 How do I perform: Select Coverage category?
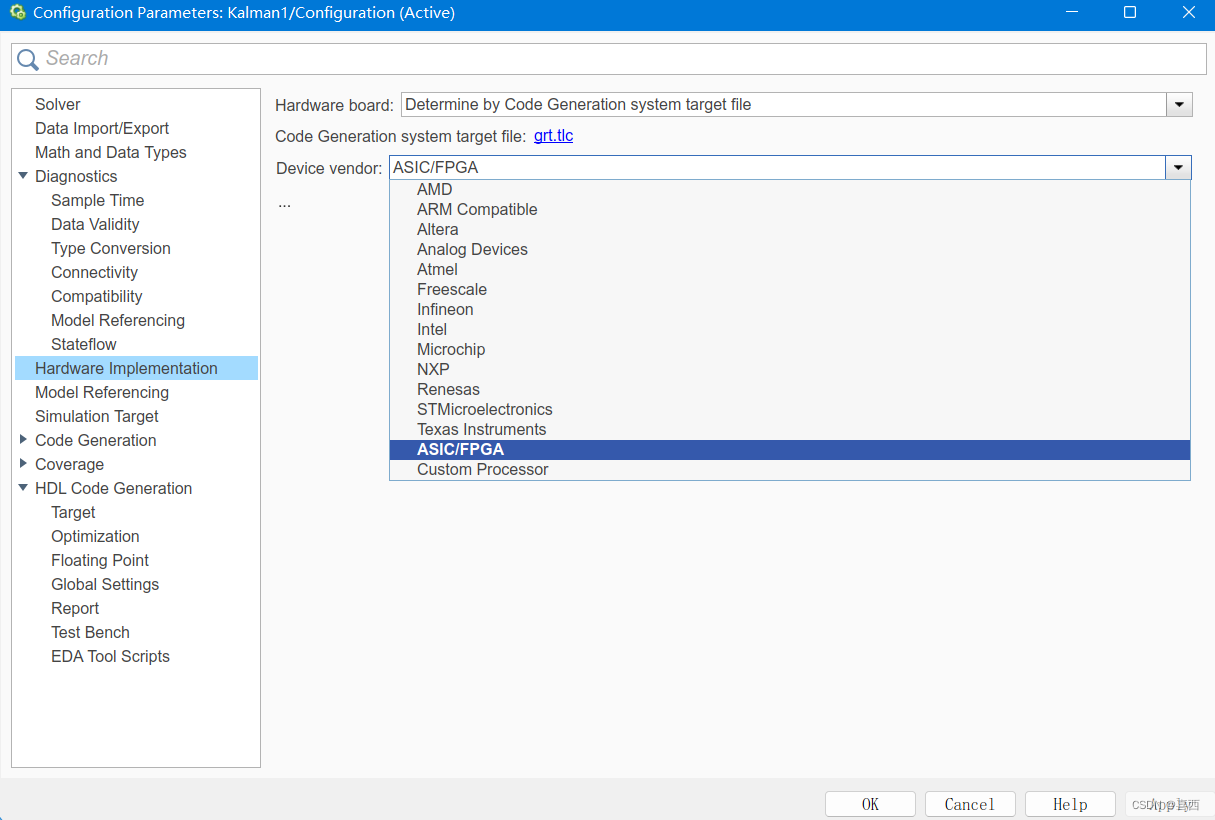point(69,465)
